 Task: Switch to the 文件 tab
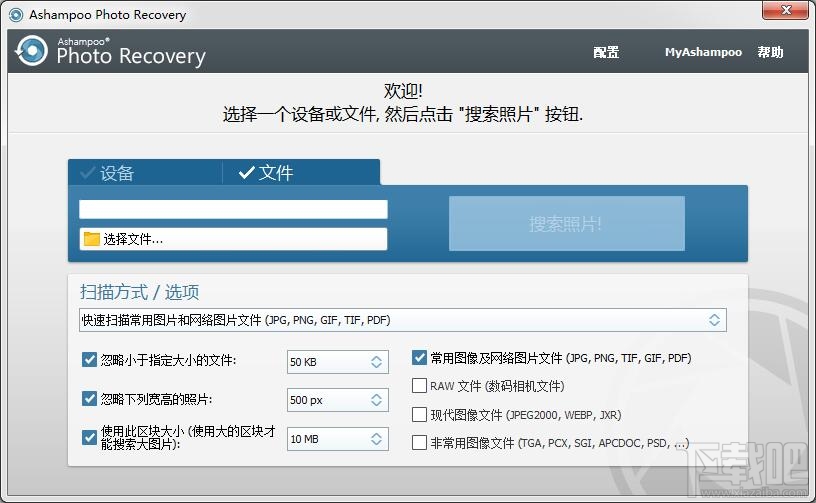(301, 173)
